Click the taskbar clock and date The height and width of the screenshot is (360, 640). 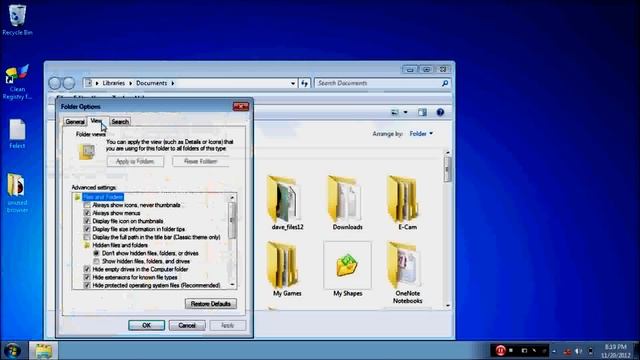[615, 351]
